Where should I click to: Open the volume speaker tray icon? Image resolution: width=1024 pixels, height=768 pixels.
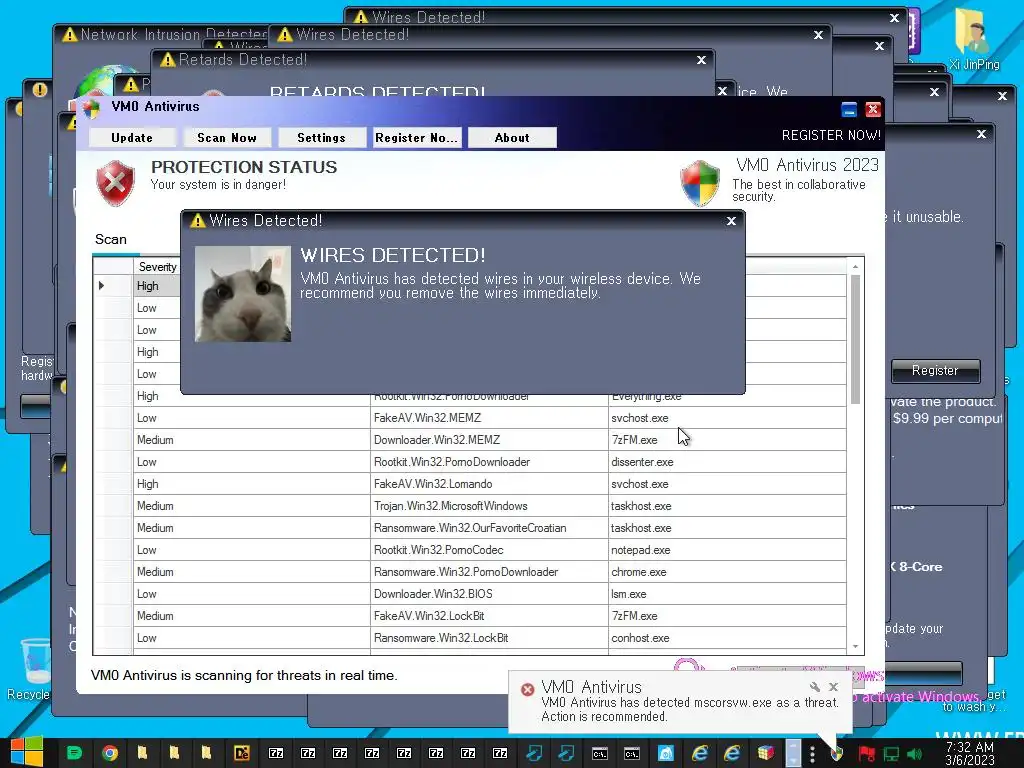point(914,754)
